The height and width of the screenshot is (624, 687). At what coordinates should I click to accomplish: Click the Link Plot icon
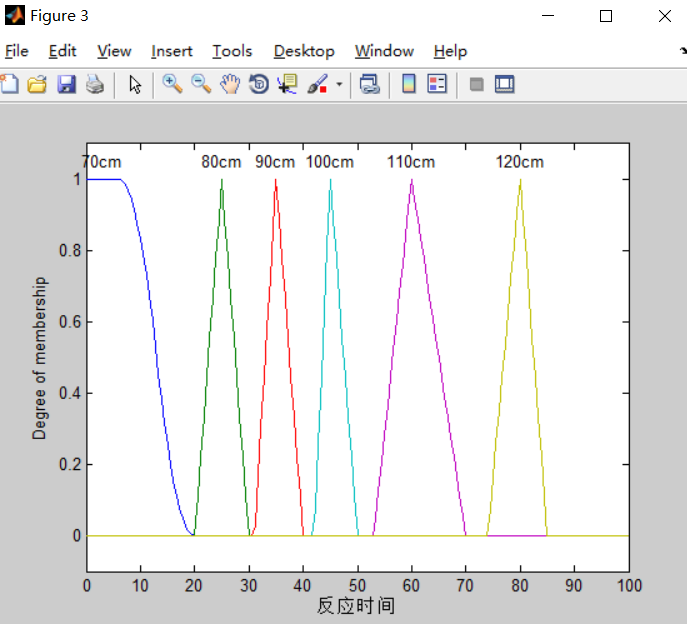point(369,84)
